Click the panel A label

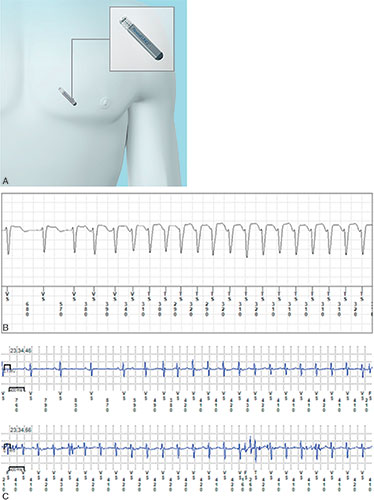[x=5, y=181]
